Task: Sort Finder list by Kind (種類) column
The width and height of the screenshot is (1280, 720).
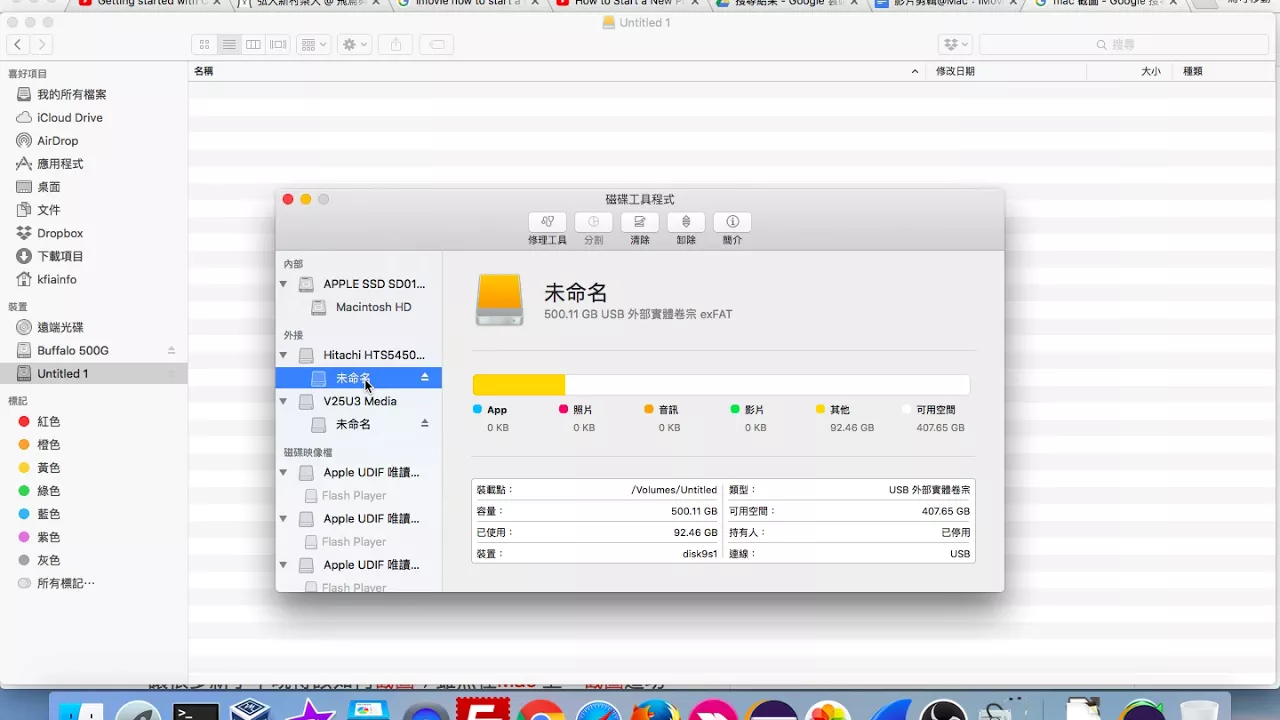Action: pyautogui.click(x=1225, y=71)
